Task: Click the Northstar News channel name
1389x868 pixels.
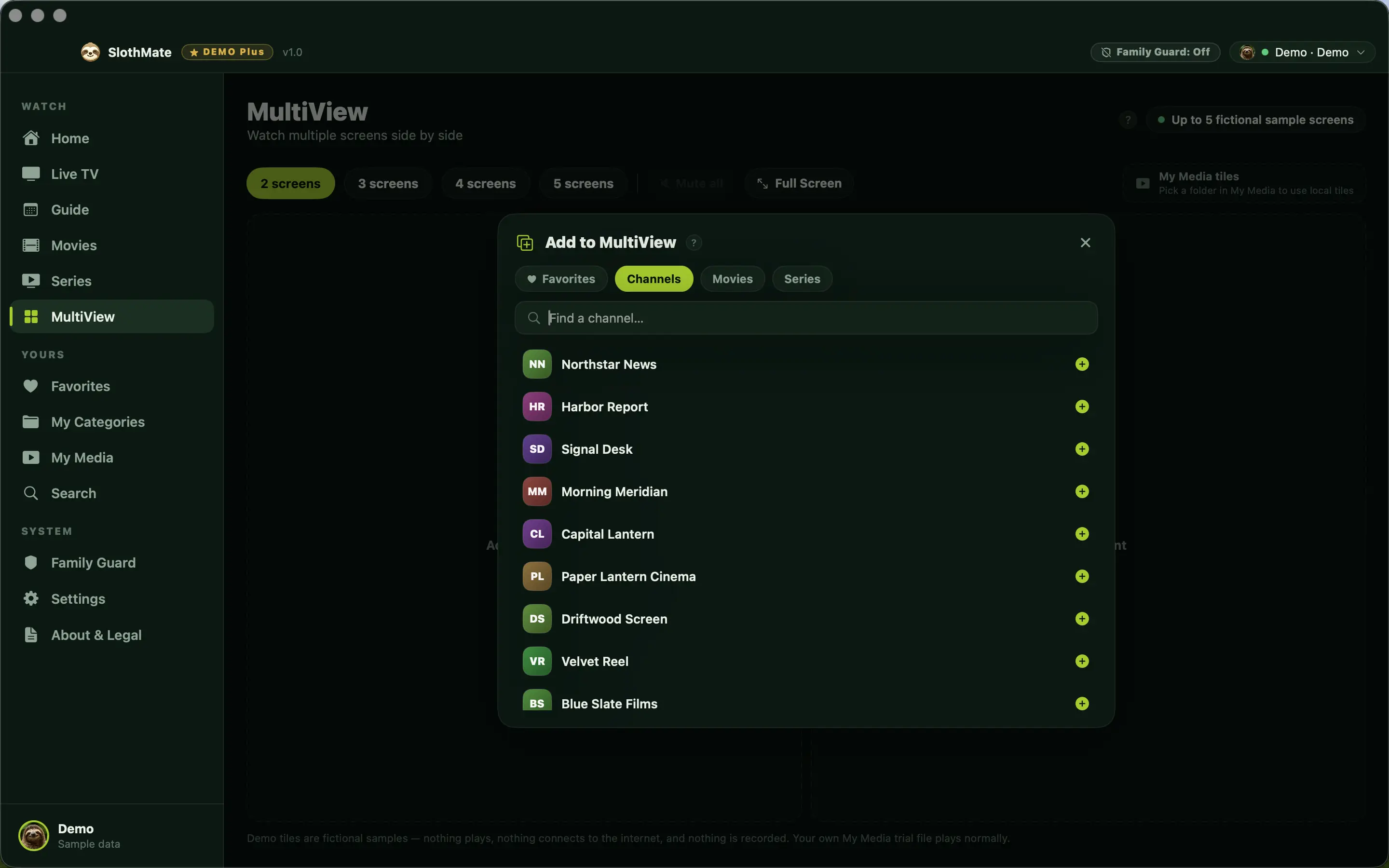Action: [608, 365]
